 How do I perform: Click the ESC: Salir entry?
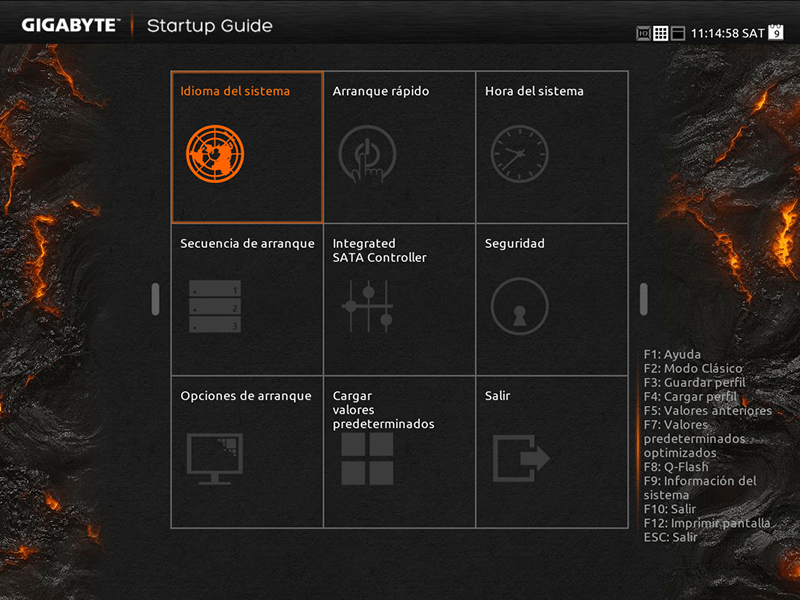tap(670, 537)
